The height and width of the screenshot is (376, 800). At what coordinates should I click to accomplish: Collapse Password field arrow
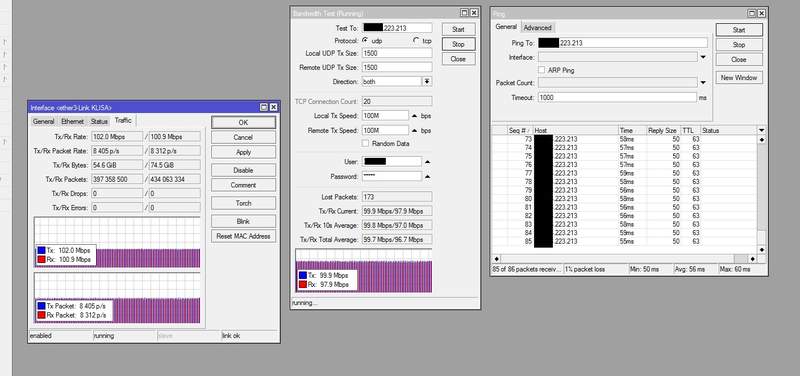[x=427, y=177]
